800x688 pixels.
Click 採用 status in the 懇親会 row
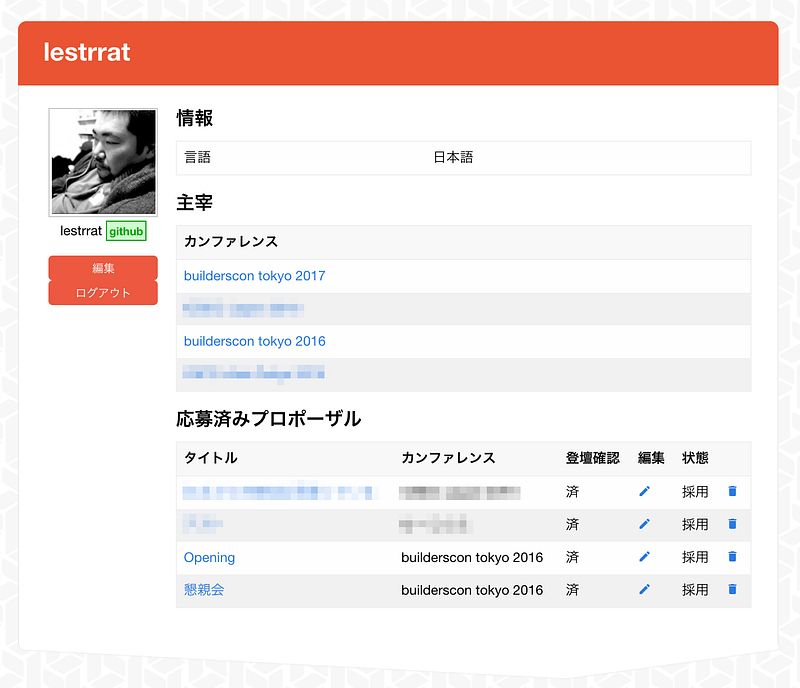[695, 590]
